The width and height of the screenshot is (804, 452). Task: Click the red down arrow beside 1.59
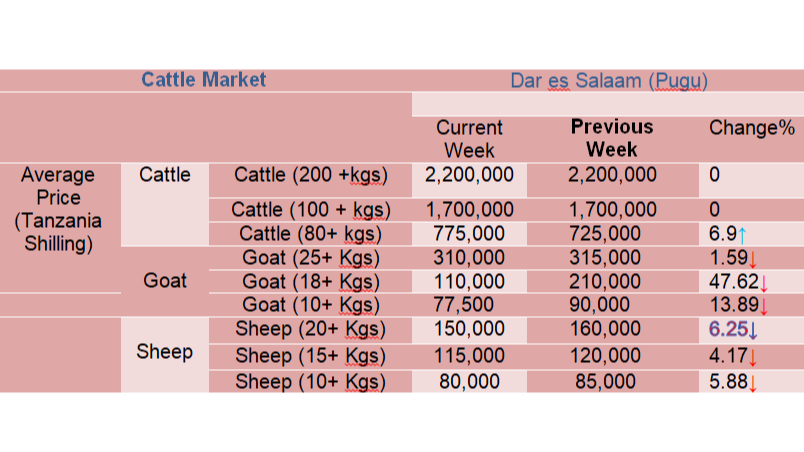752,259
